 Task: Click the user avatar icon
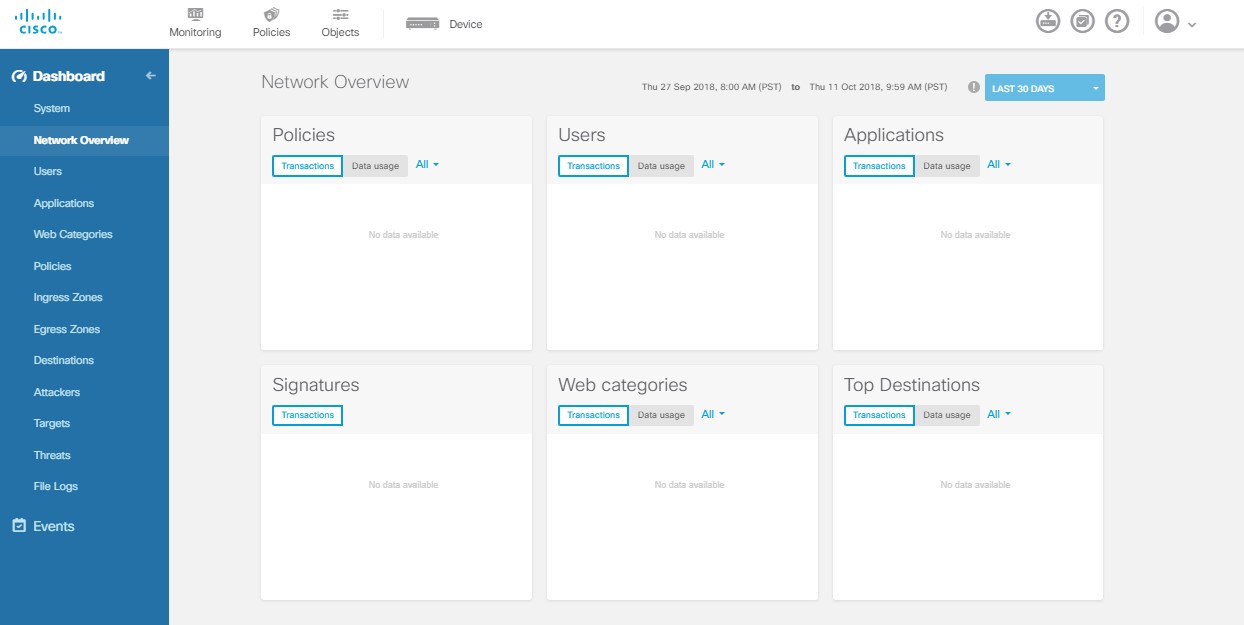pos(1165,20)
